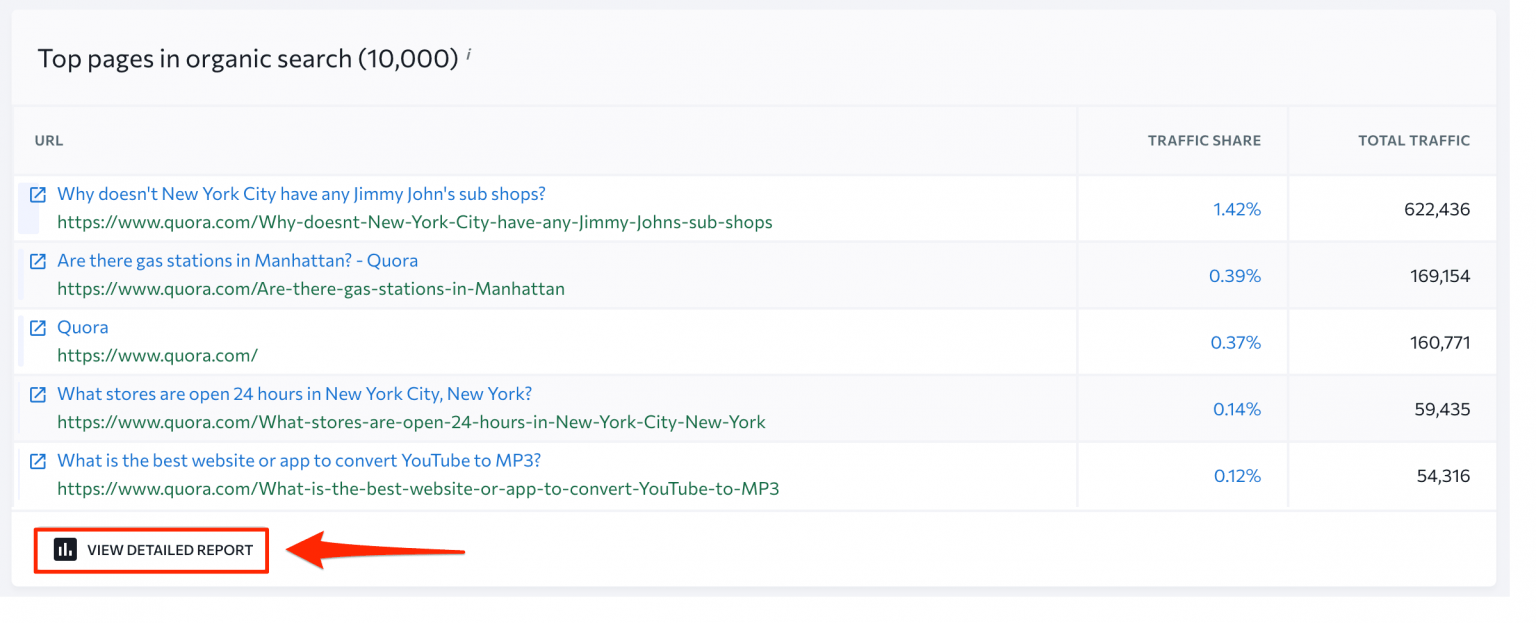Screen dimensions: 1536x623
Task: Open the stores open 24 hours page externally
Action: click(37, 394)
